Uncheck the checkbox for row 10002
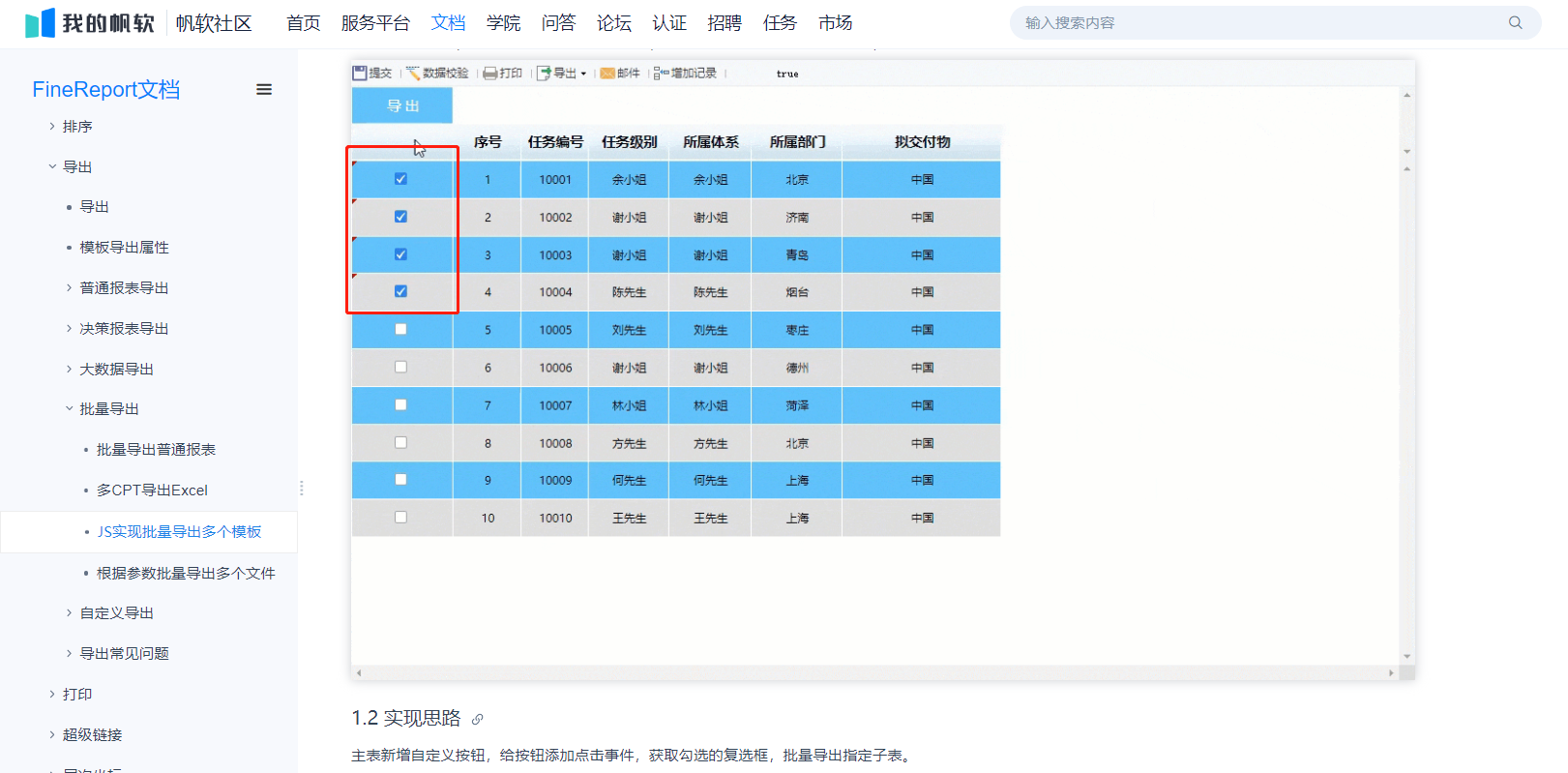The image size is (1568, 773). point(400,217)
